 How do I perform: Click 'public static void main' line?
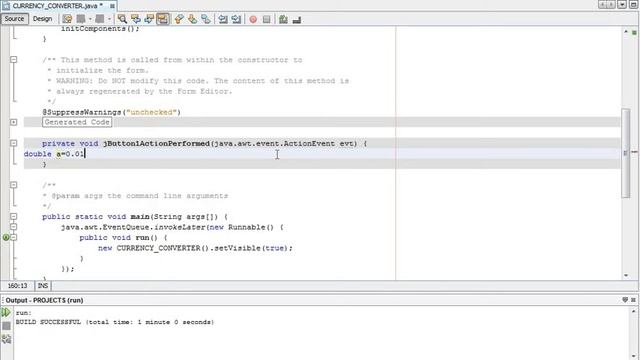135,216
